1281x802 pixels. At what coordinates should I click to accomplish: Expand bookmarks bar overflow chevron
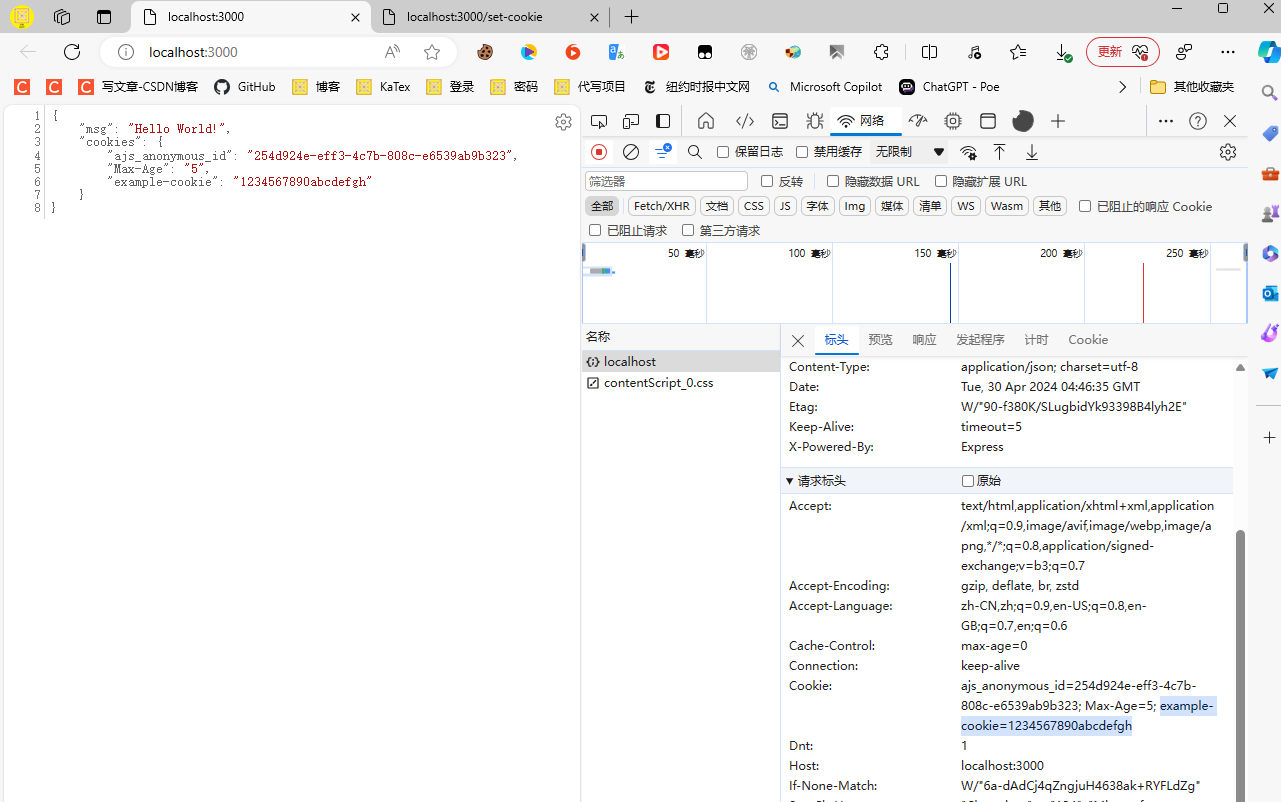coord(1122,87)
